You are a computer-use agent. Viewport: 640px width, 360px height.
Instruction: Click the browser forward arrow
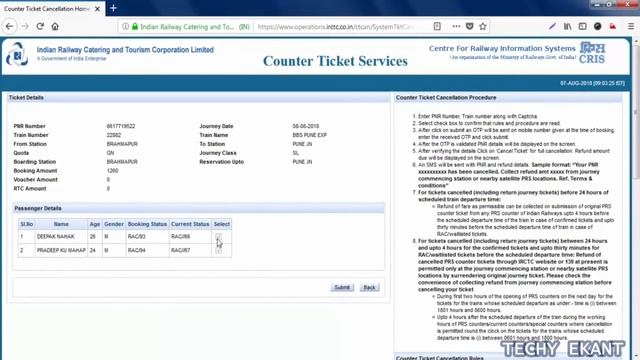click(x=25, y=27)
